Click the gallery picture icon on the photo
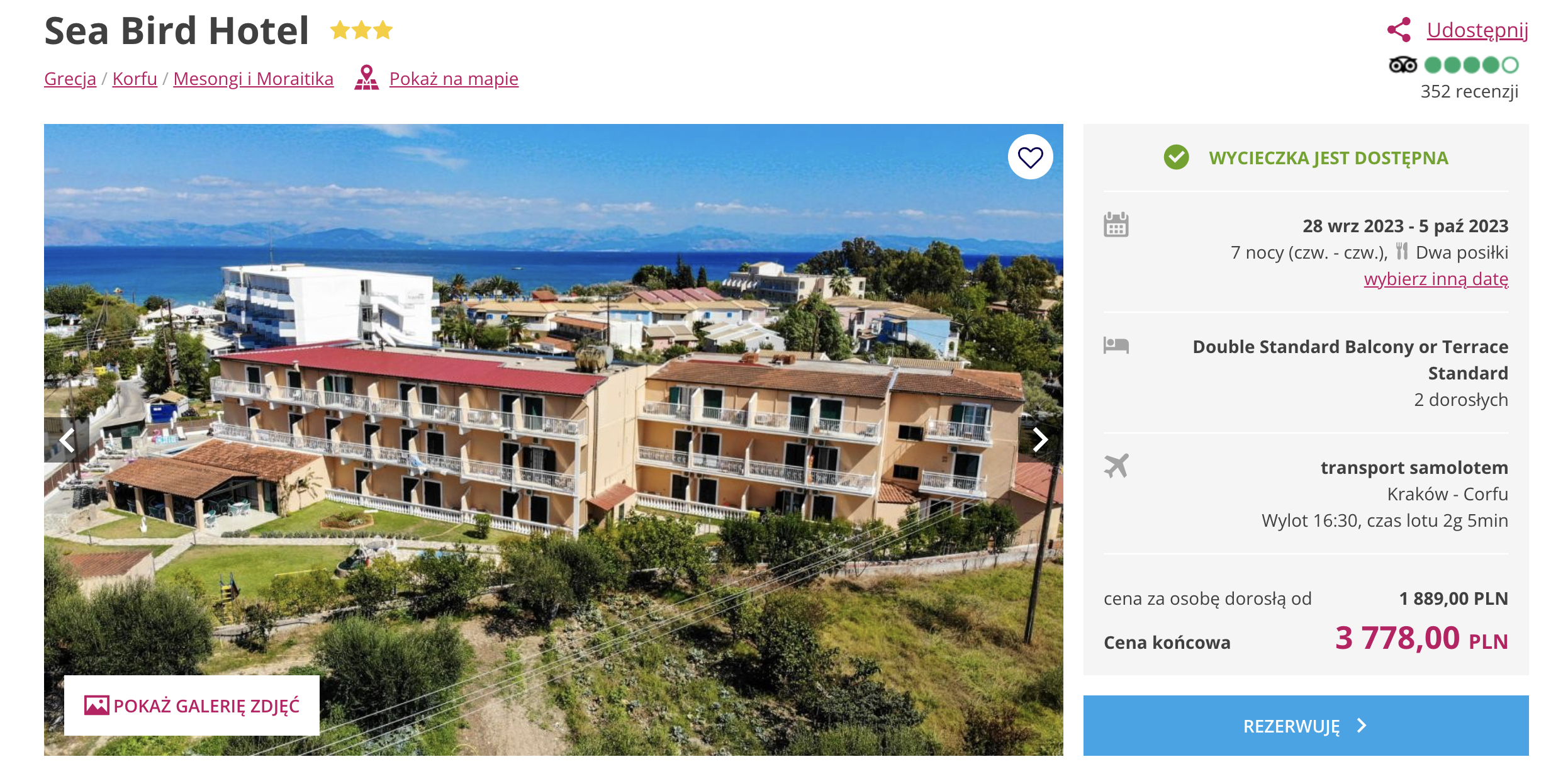Viewport: 1568px width, 764px height. coord(97,705)
